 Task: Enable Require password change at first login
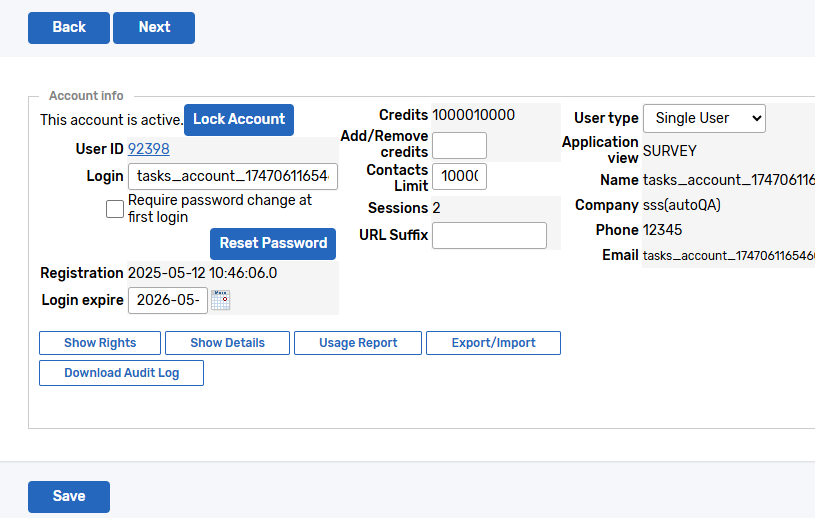(115, 209)
